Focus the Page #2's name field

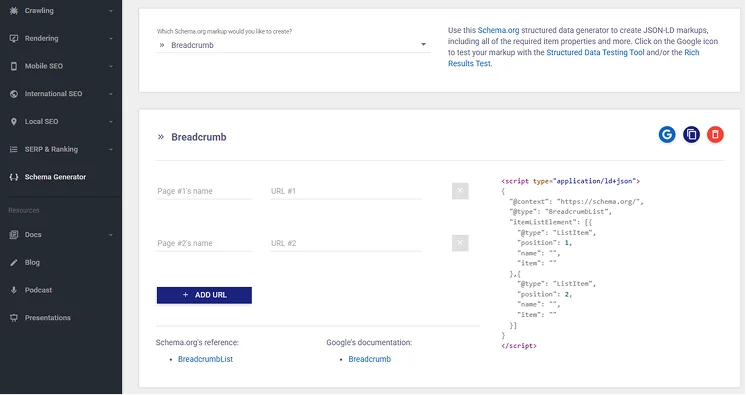204,243
